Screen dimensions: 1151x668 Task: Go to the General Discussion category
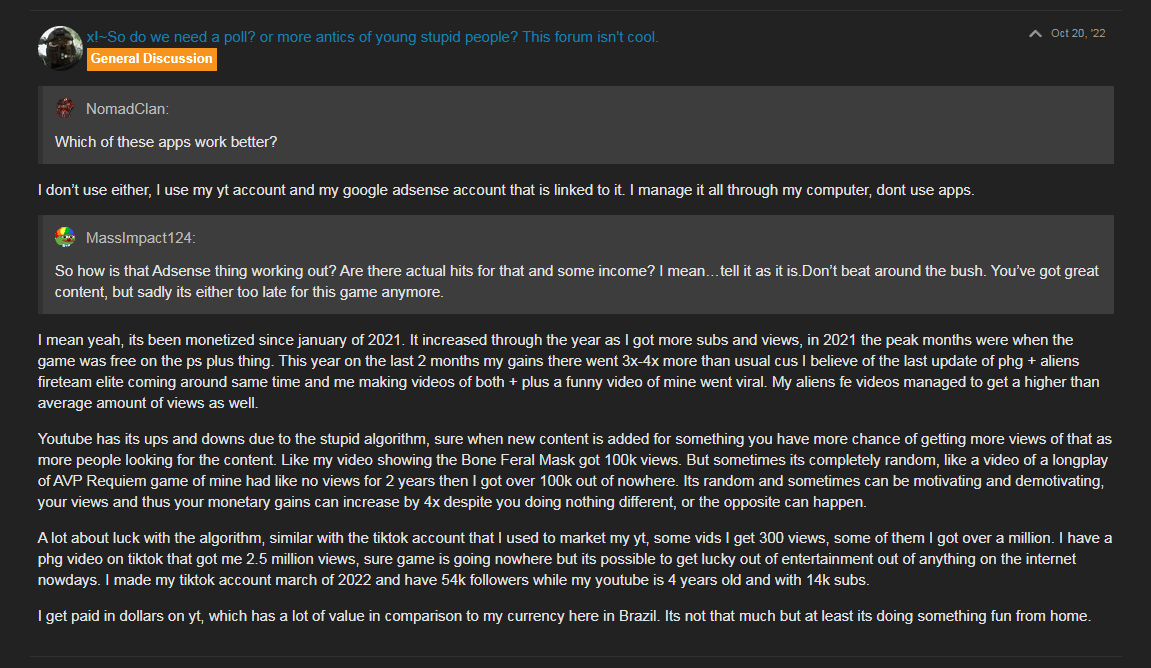[x=151, y=59]
